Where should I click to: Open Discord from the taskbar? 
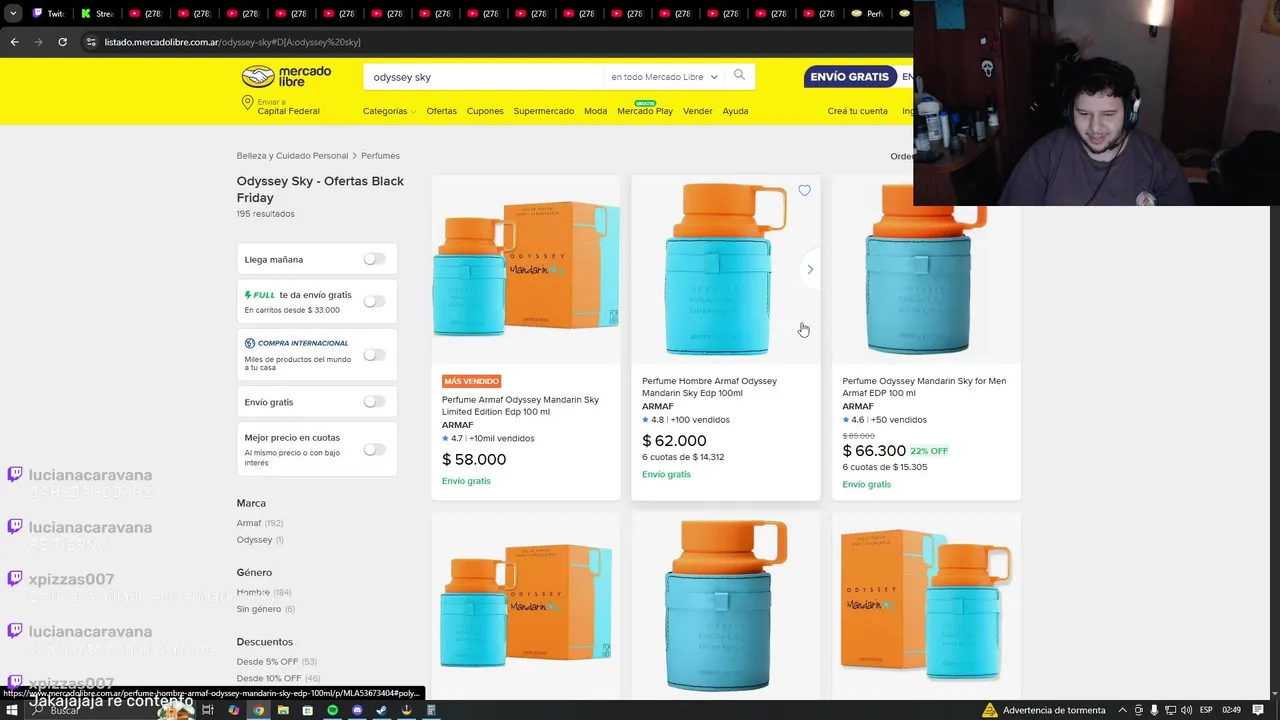pyautogui.click(x=357, y=710)
